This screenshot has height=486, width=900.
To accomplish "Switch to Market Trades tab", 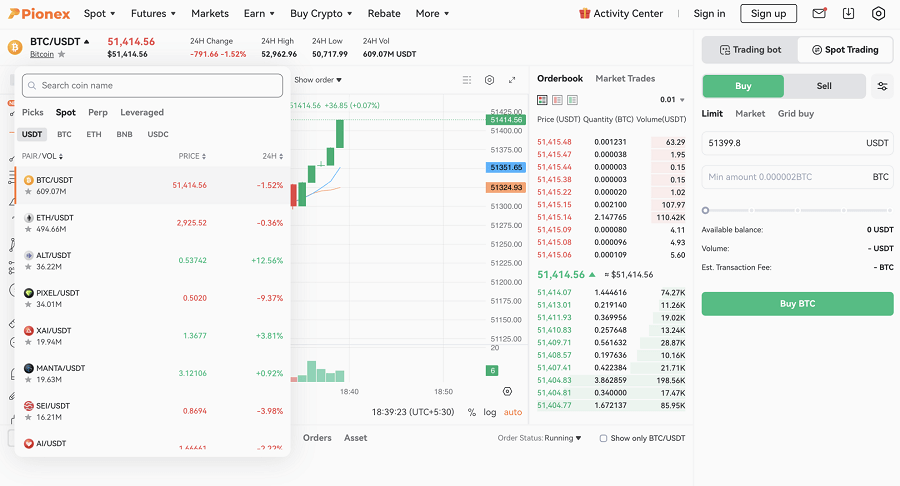I will 625,79.
